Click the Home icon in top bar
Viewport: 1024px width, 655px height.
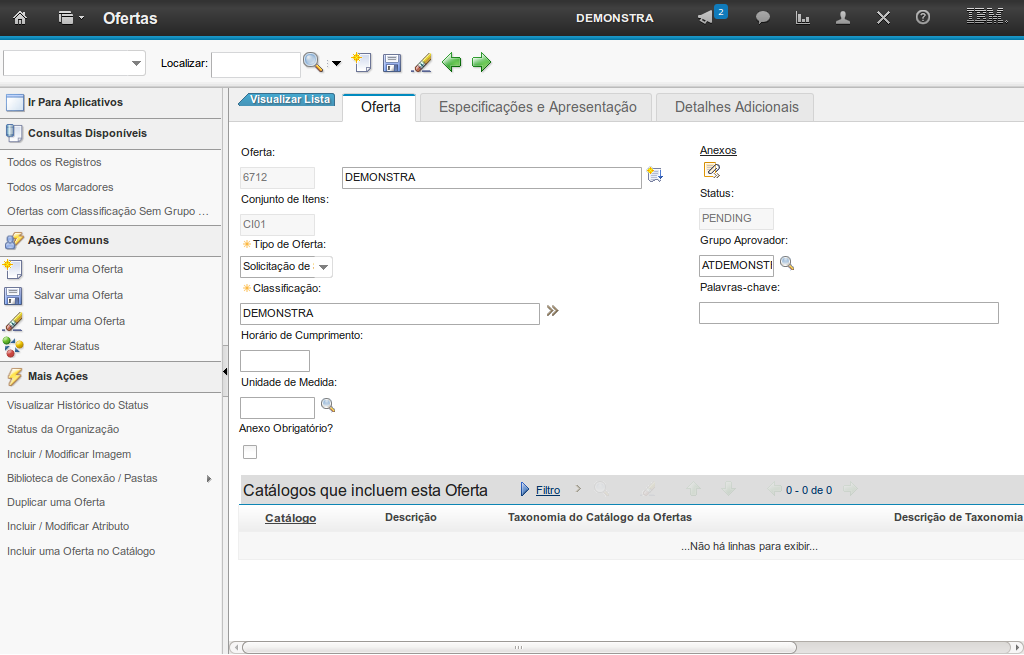[x=20, y=18]
